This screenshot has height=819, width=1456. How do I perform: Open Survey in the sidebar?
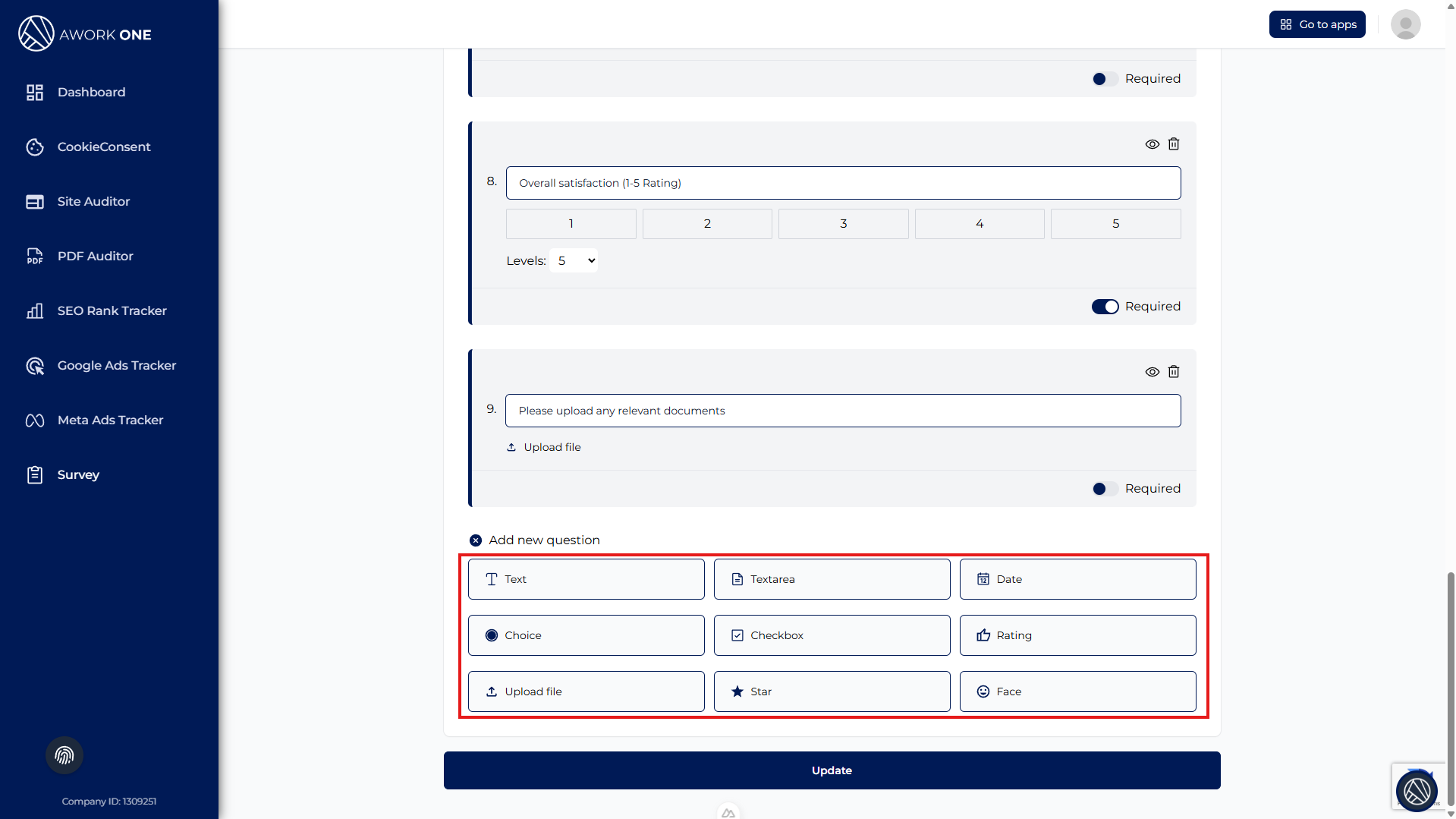pyautogui.click(x=78, y=474)
